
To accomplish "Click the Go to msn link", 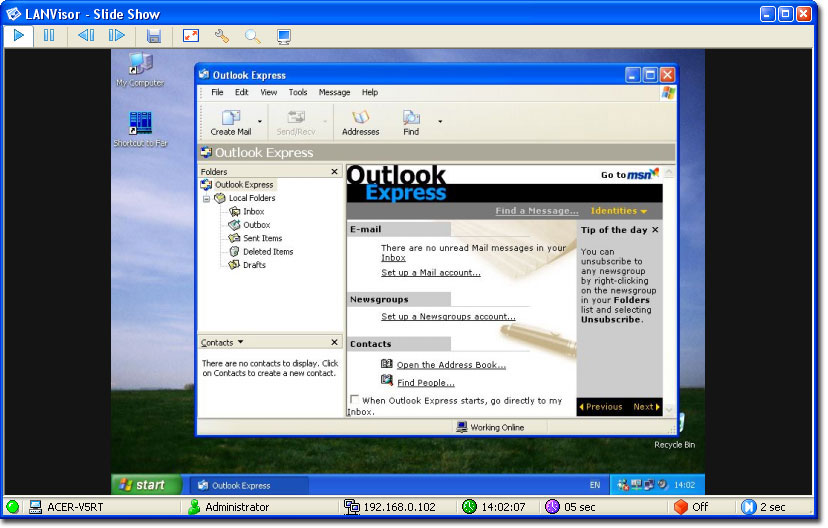I will pos(629,174).
